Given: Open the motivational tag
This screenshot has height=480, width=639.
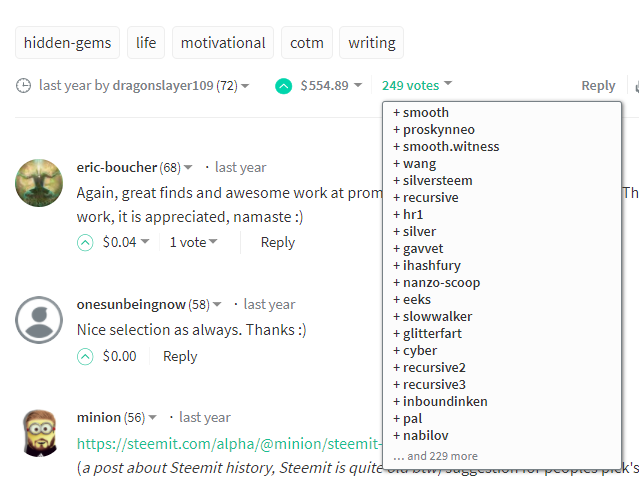Looking at the screenshot, I should 223,43.
